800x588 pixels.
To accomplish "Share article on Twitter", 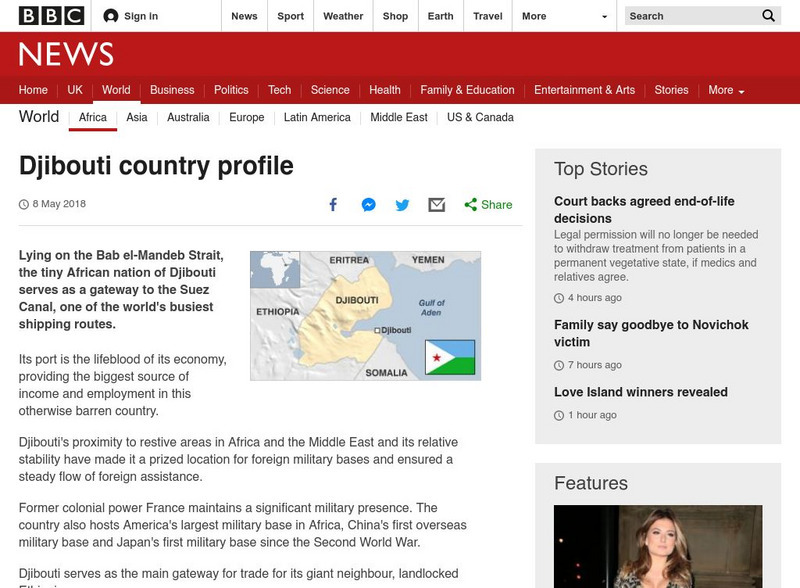I will (x=403, y=205).
